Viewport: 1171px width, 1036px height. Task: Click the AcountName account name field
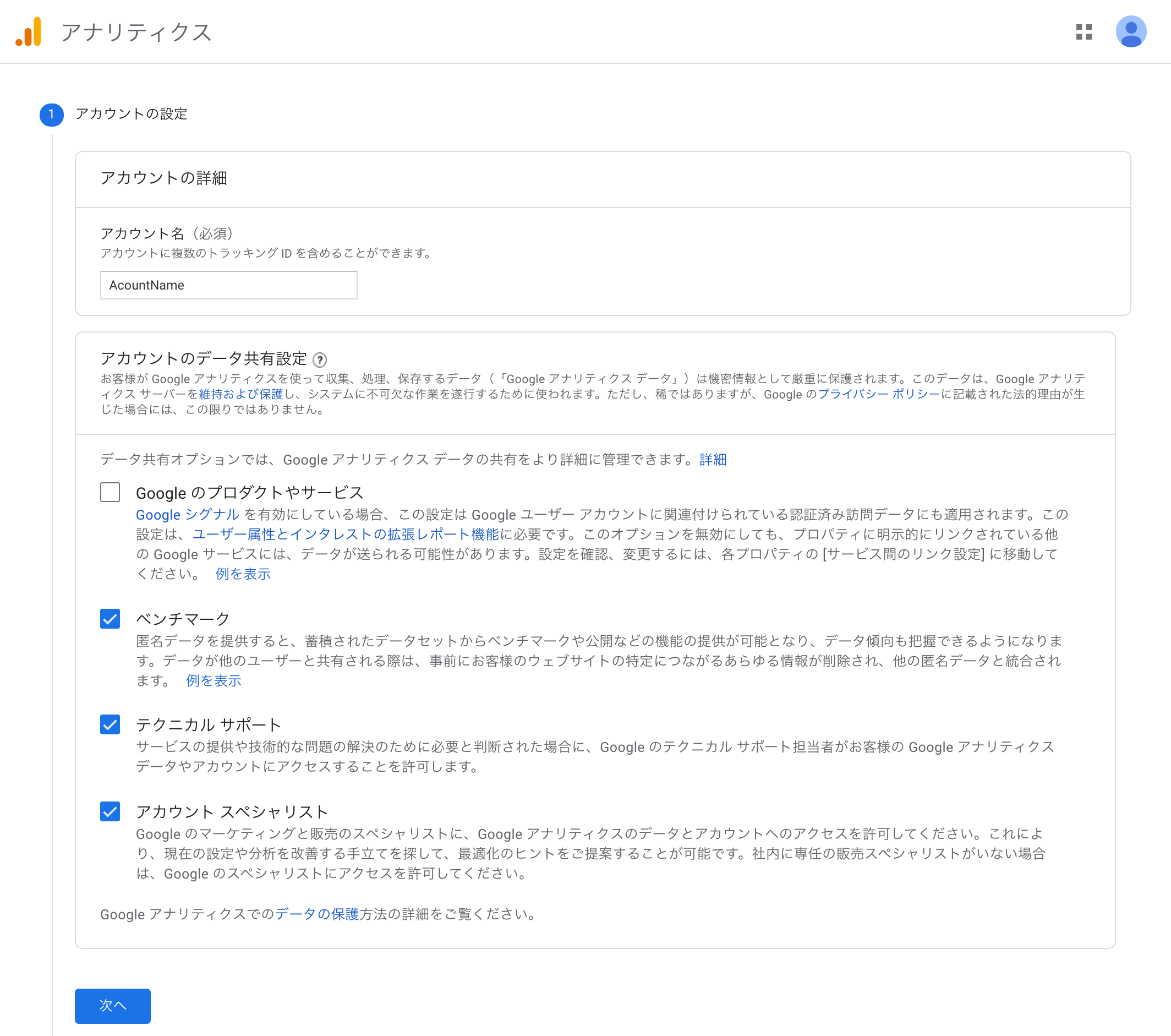pyautogui.click(x=228, y=285)
